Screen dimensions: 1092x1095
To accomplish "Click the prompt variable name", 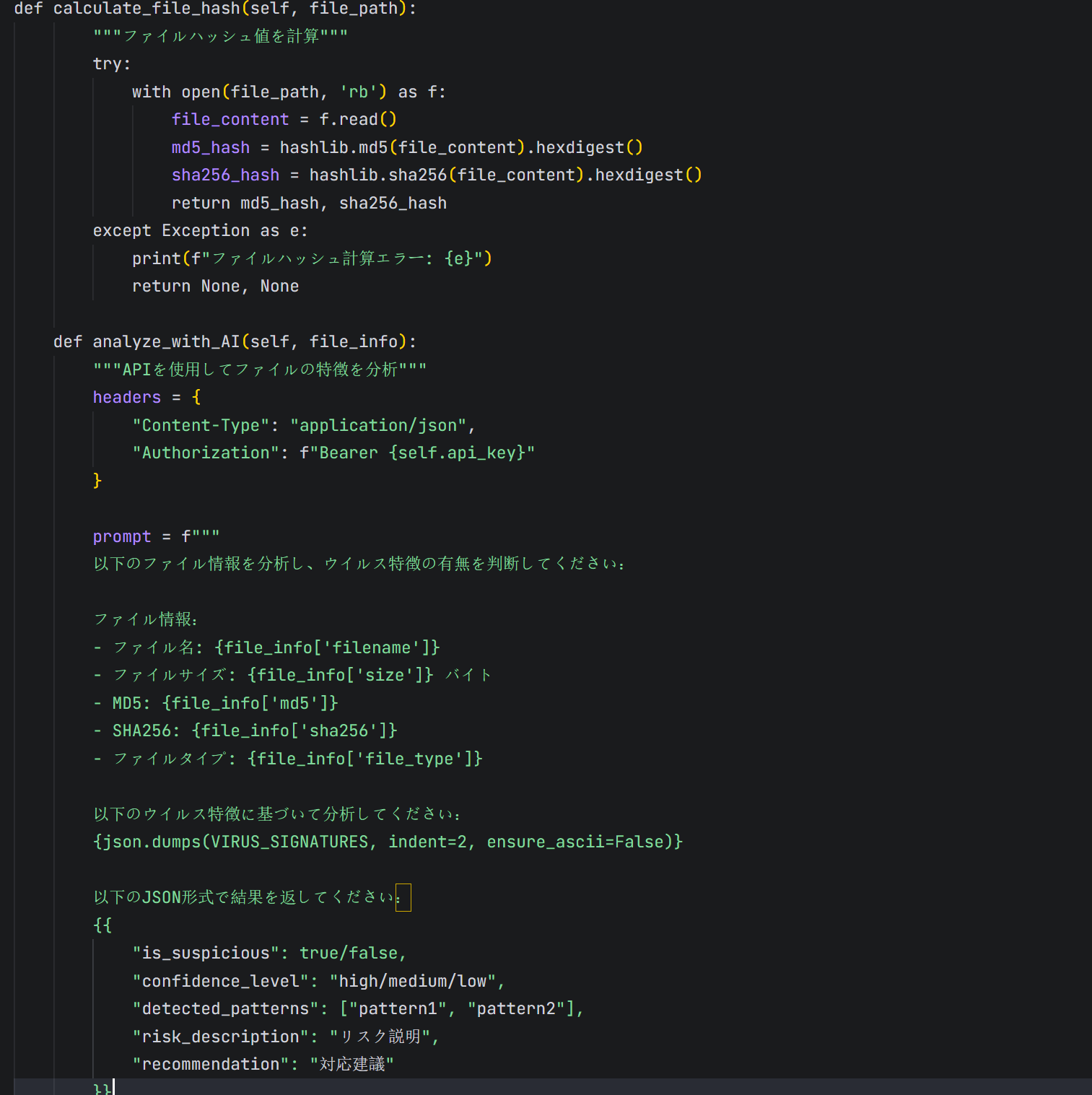I will click(x=122, y=537).
